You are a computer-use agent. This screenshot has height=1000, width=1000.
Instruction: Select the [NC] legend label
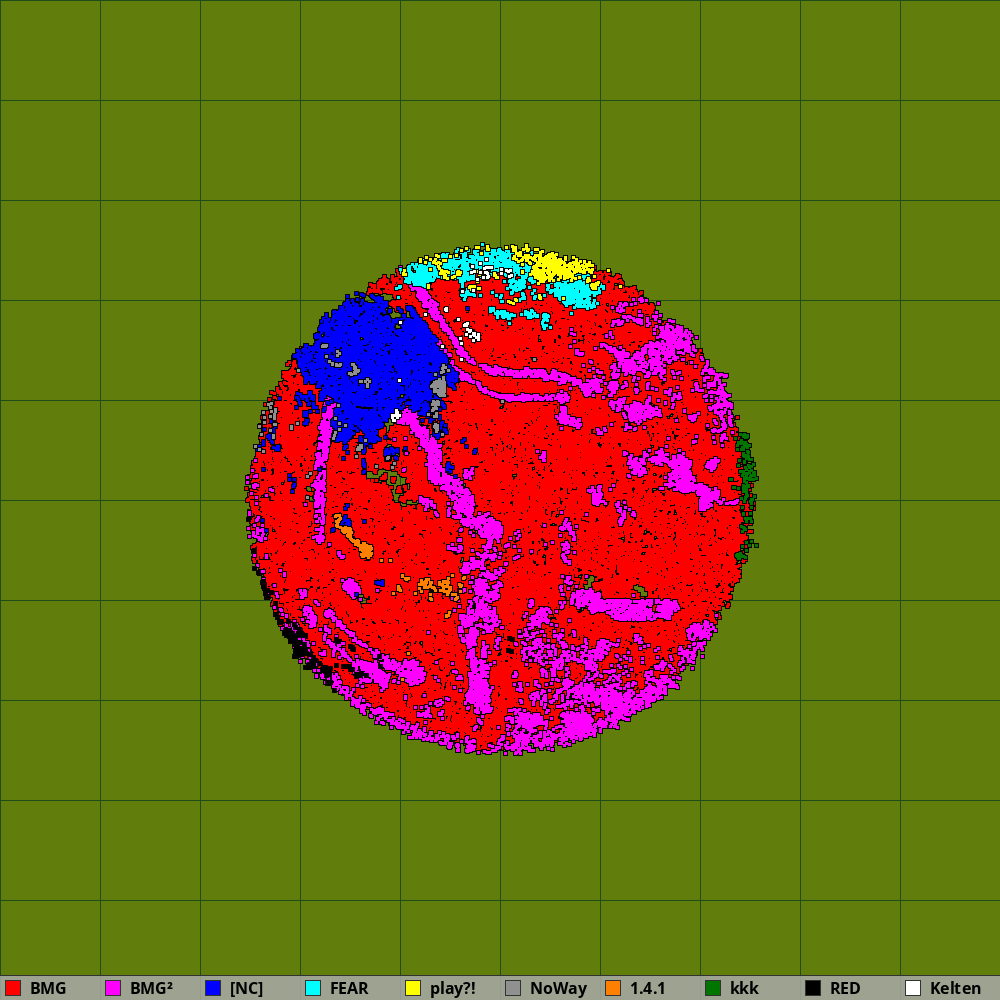247,988
